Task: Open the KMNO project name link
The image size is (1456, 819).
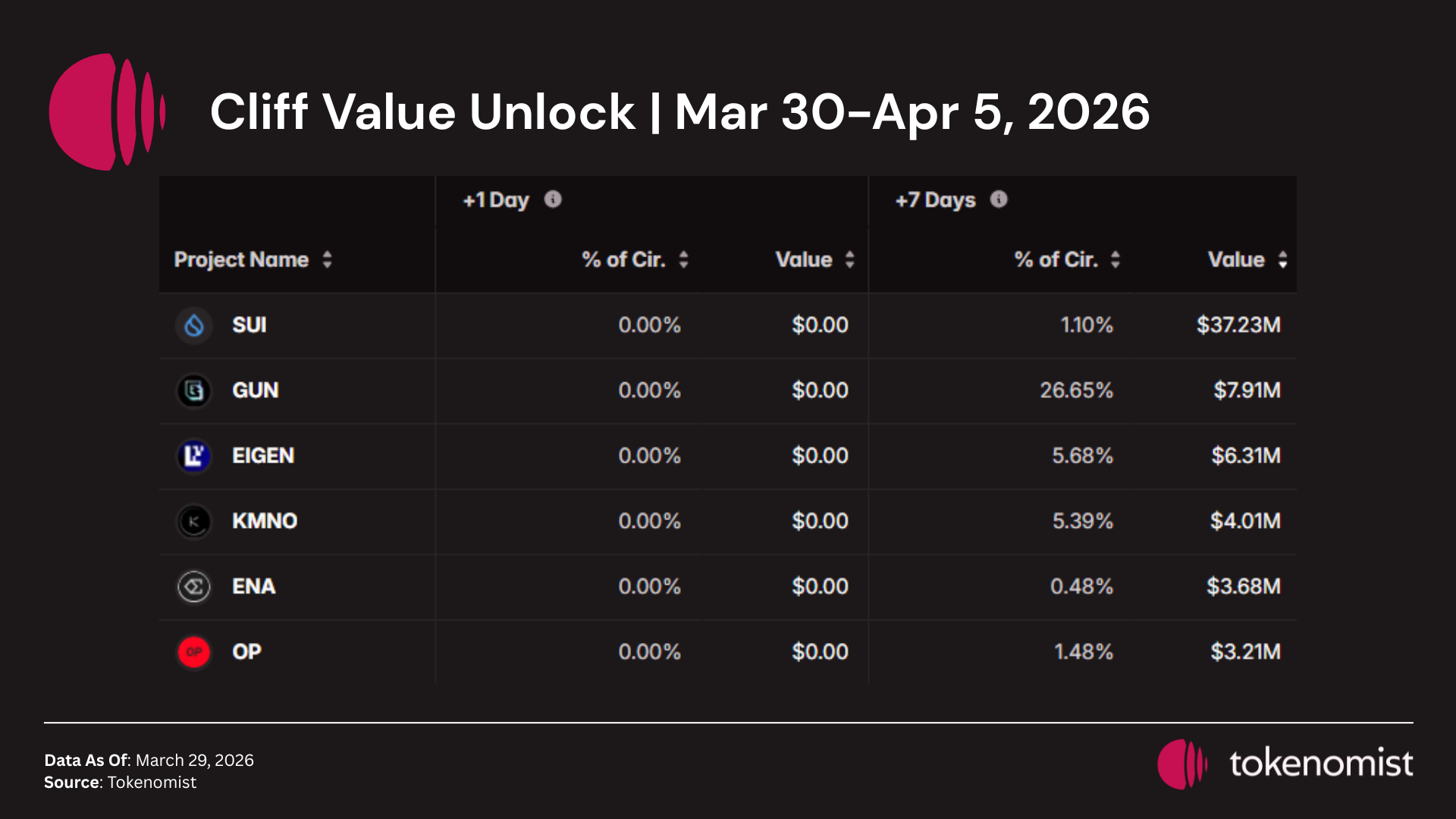Action: pyautogui.click(x=265, y=521)
